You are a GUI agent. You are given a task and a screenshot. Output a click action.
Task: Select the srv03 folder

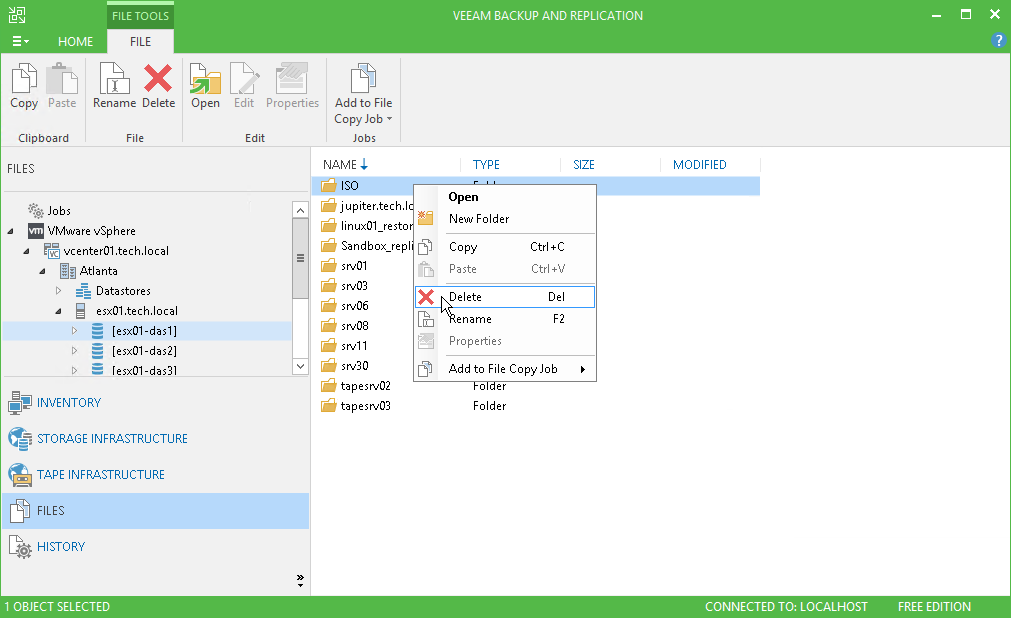(354, 286)
